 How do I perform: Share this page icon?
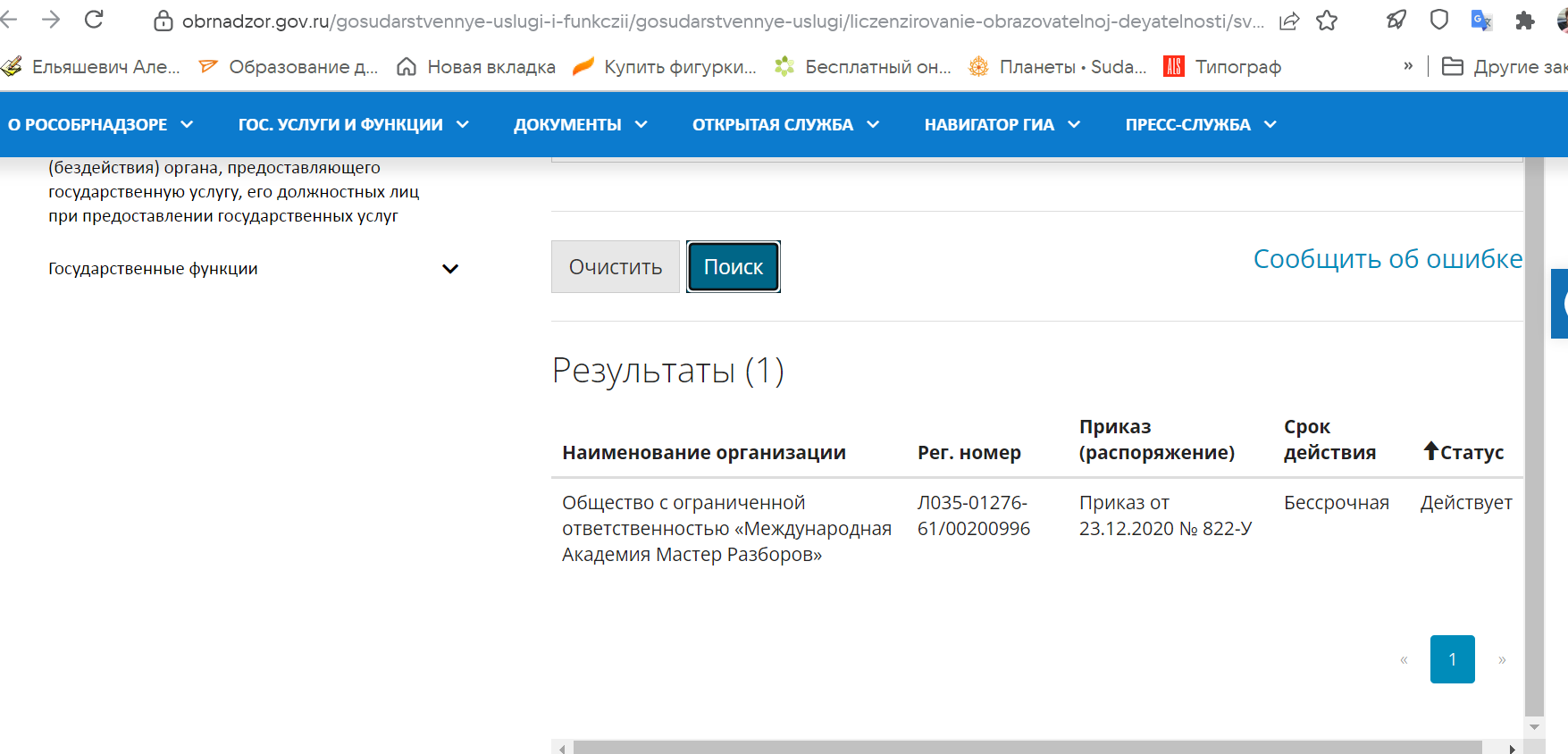click(x=1288, y=21)
